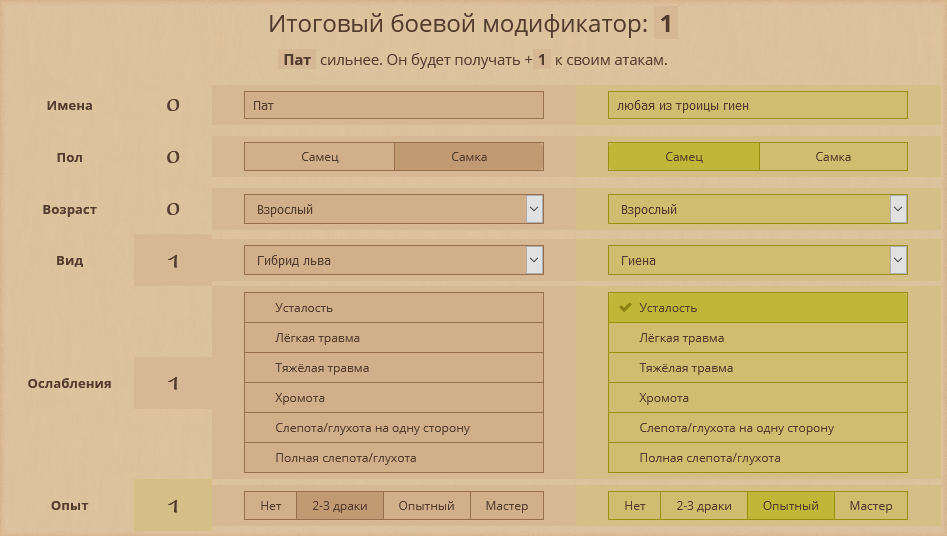This screenshot has width=947, height=536.
Task: Select Самка for the right fighter
Action: pyautogui.click(x=833, y=157)
